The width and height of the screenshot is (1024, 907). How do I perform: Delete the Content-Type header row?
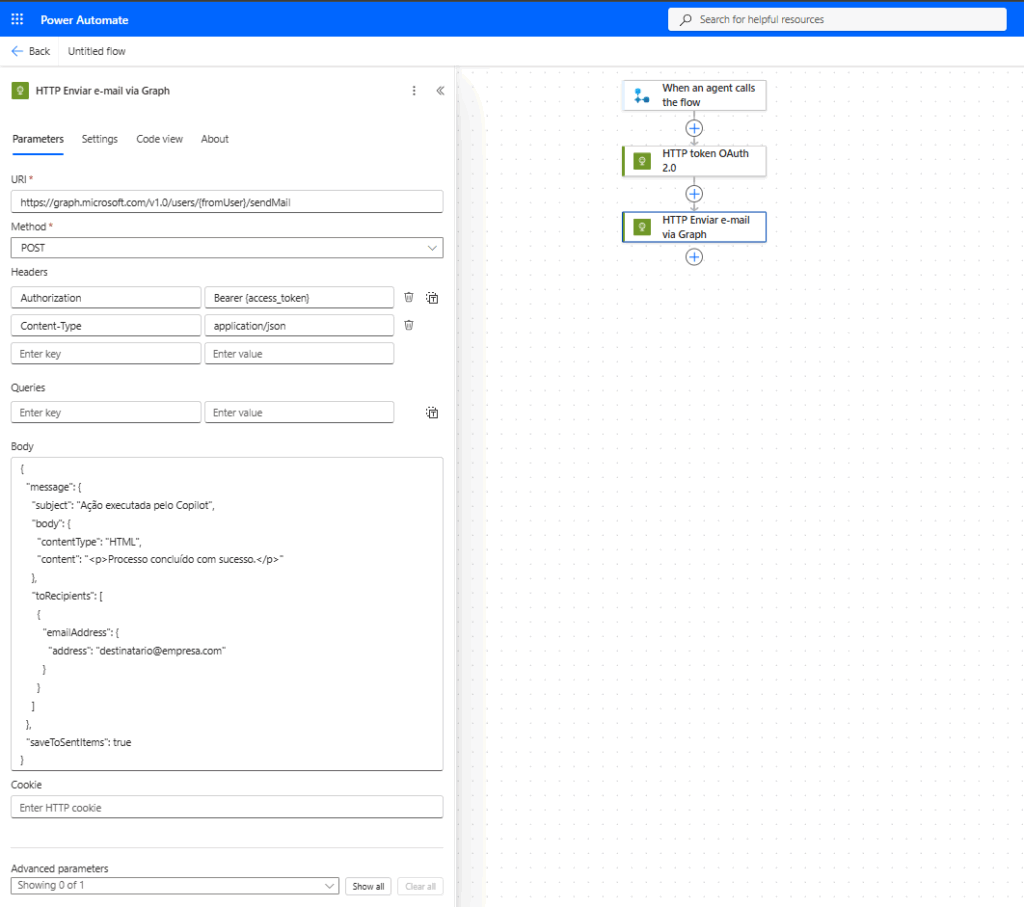tap(409, 325)
